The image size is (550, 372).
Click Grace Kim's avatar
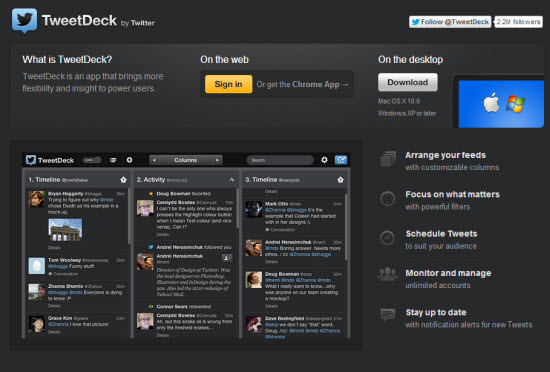tap(36, 323)
